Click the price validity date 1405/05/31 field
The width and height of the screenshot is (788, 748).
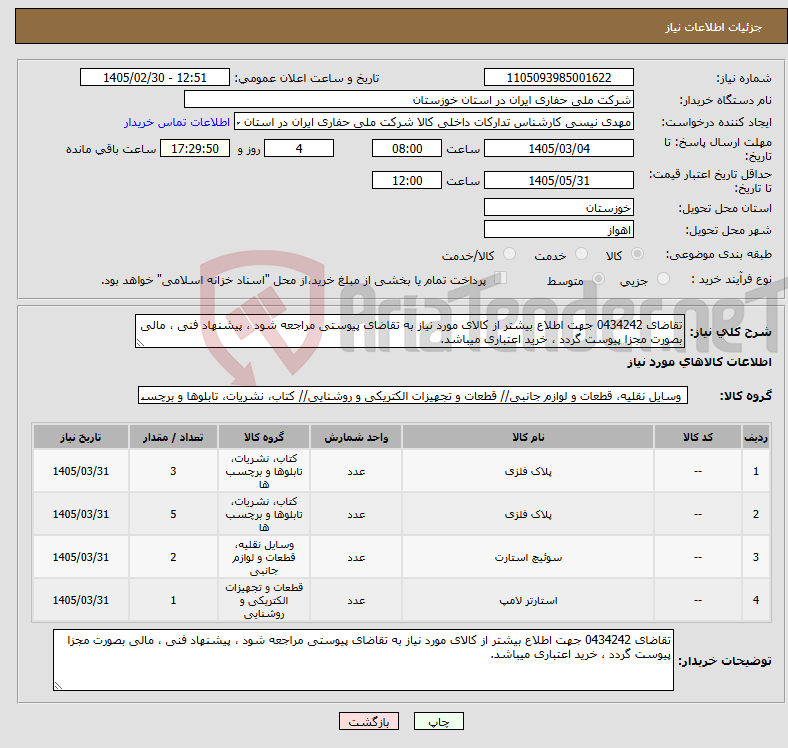click(x=558, y=180)
